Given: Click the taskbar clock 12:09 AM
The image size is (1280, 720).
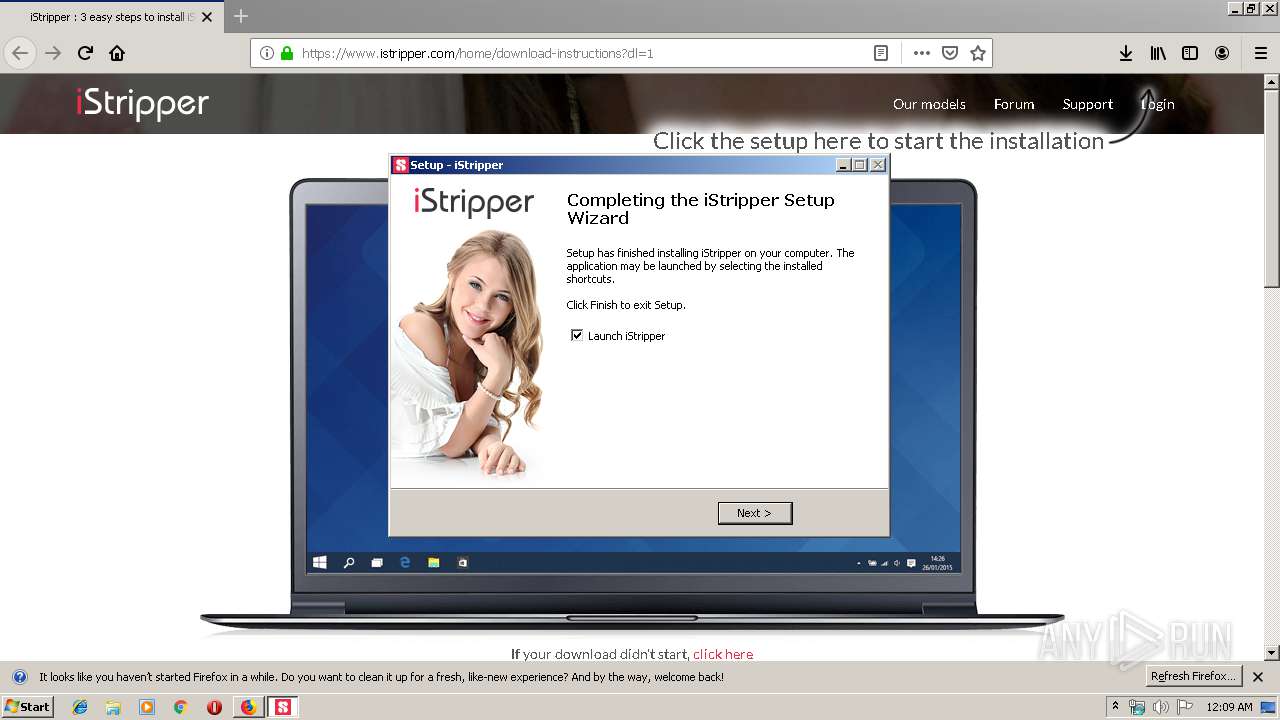Looking at the screenshot, I should (1230, 707).
